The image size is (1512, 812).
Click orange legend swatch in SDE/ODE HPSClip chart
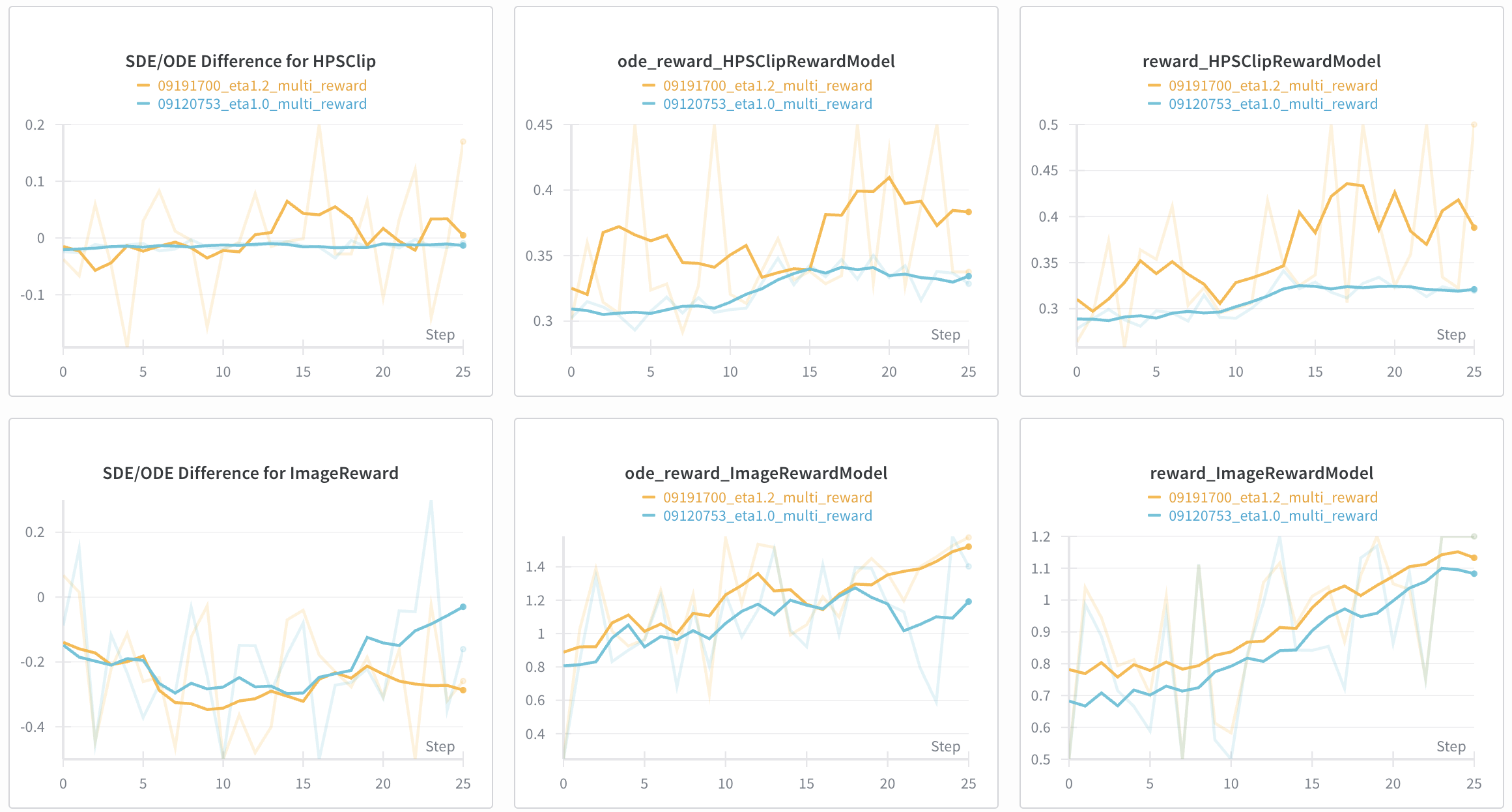(143, 85)
